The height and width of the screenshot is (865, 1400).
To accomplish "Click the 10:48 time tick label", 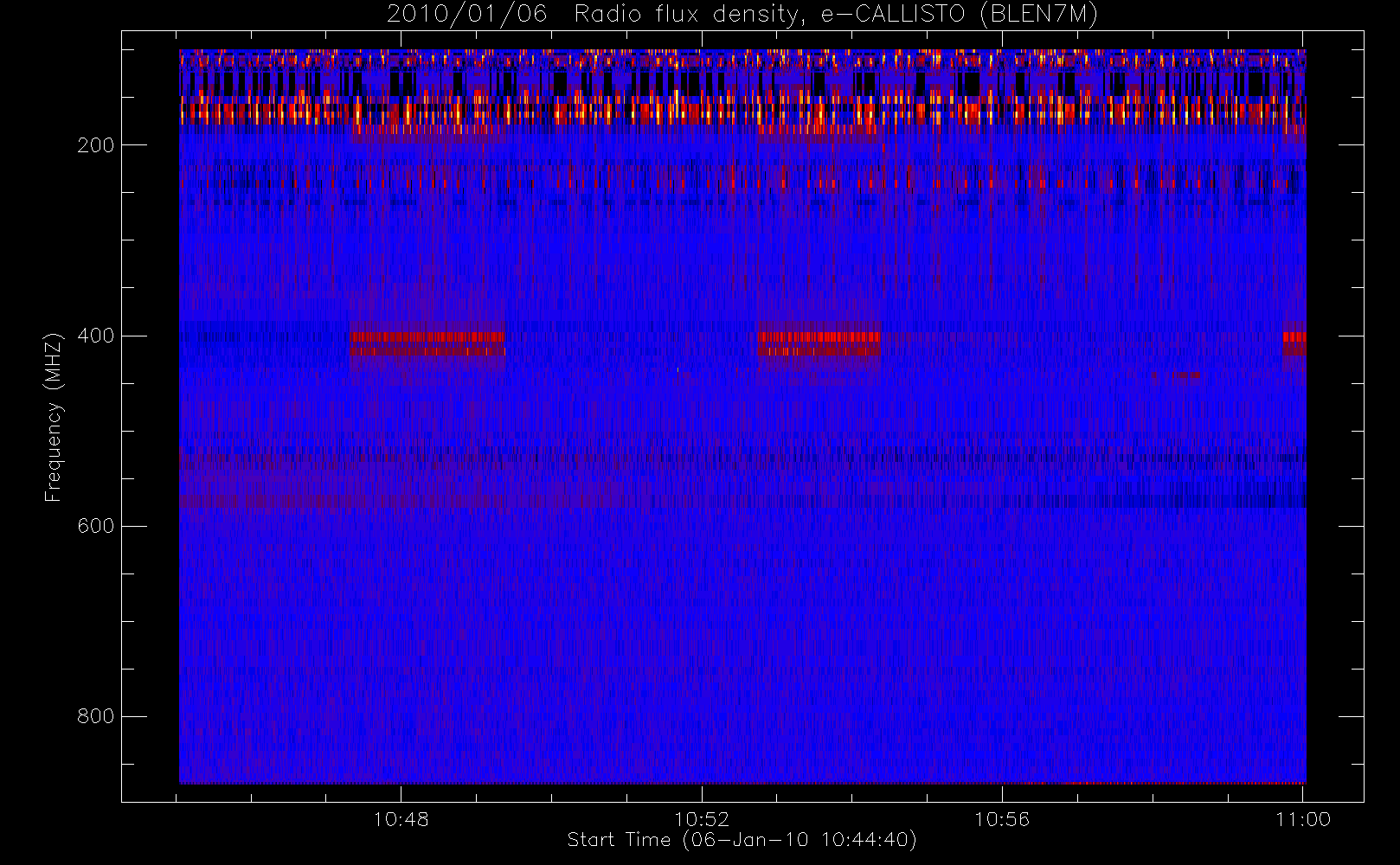I will 401,819.
